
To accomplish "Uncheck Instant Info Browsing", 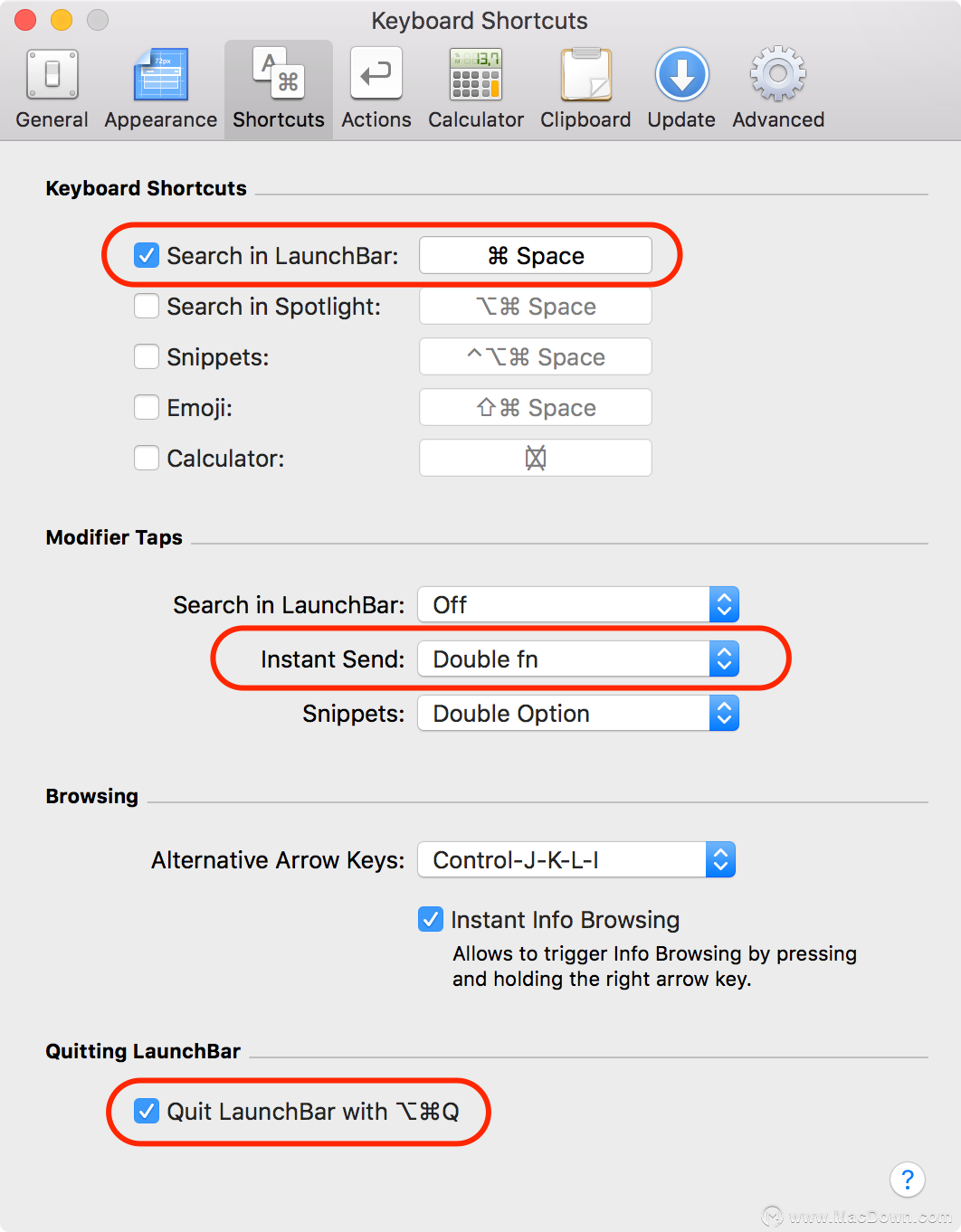I will click(x=431, y=920).
